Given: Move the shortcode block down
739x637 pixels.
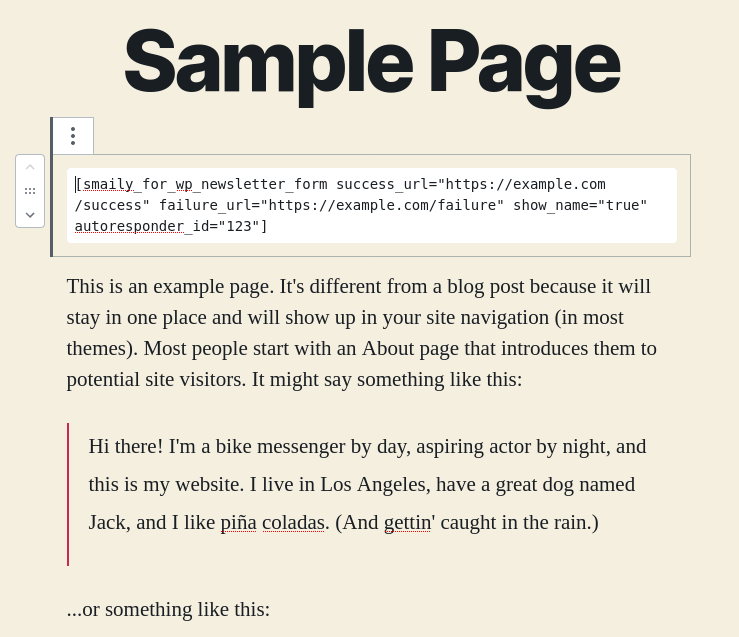Looking at the screenshot, I should tap(30, 214).
